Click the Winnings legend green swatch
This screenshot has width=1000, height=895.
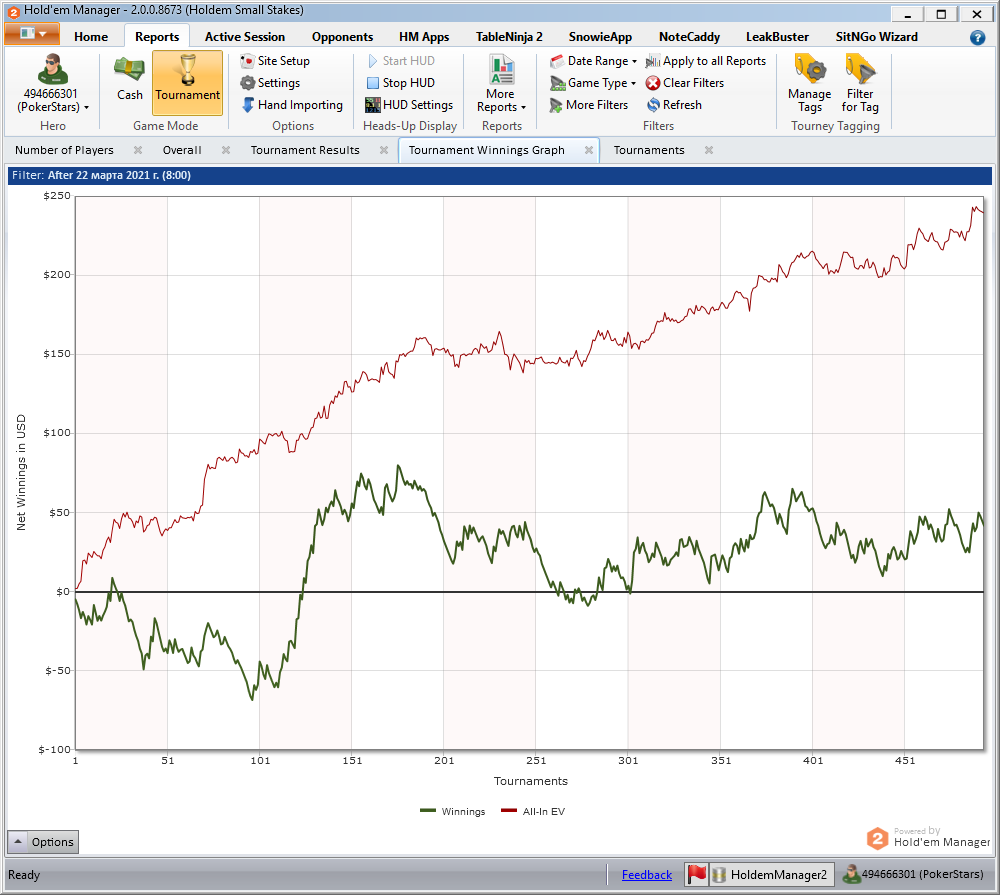click(428, 811)
